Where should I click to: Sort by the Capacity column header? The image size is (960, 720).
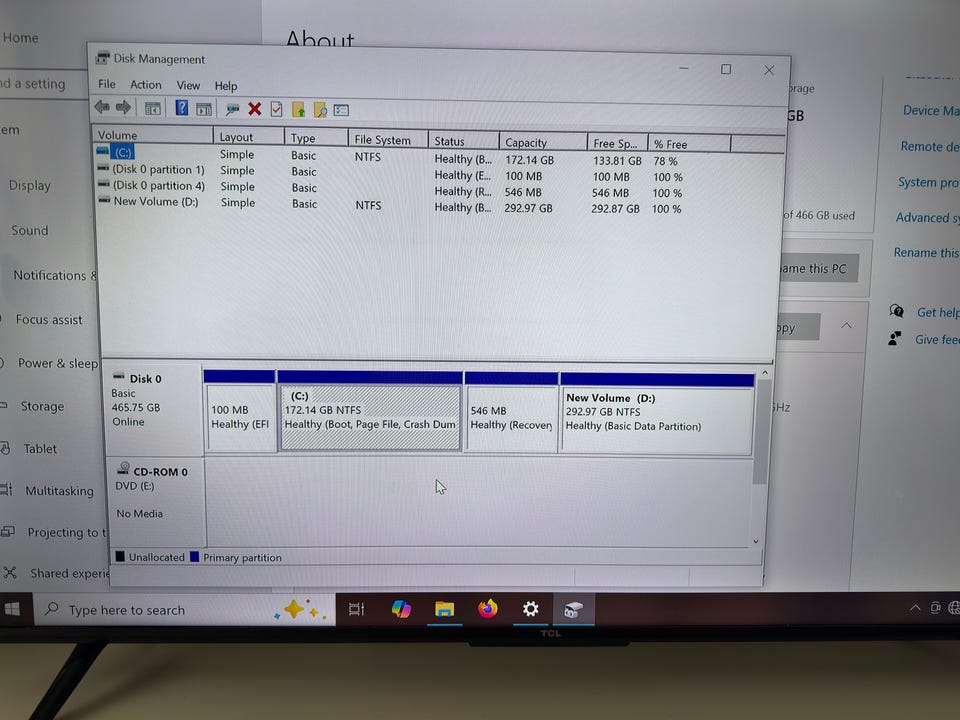click(x=543, y=142)
